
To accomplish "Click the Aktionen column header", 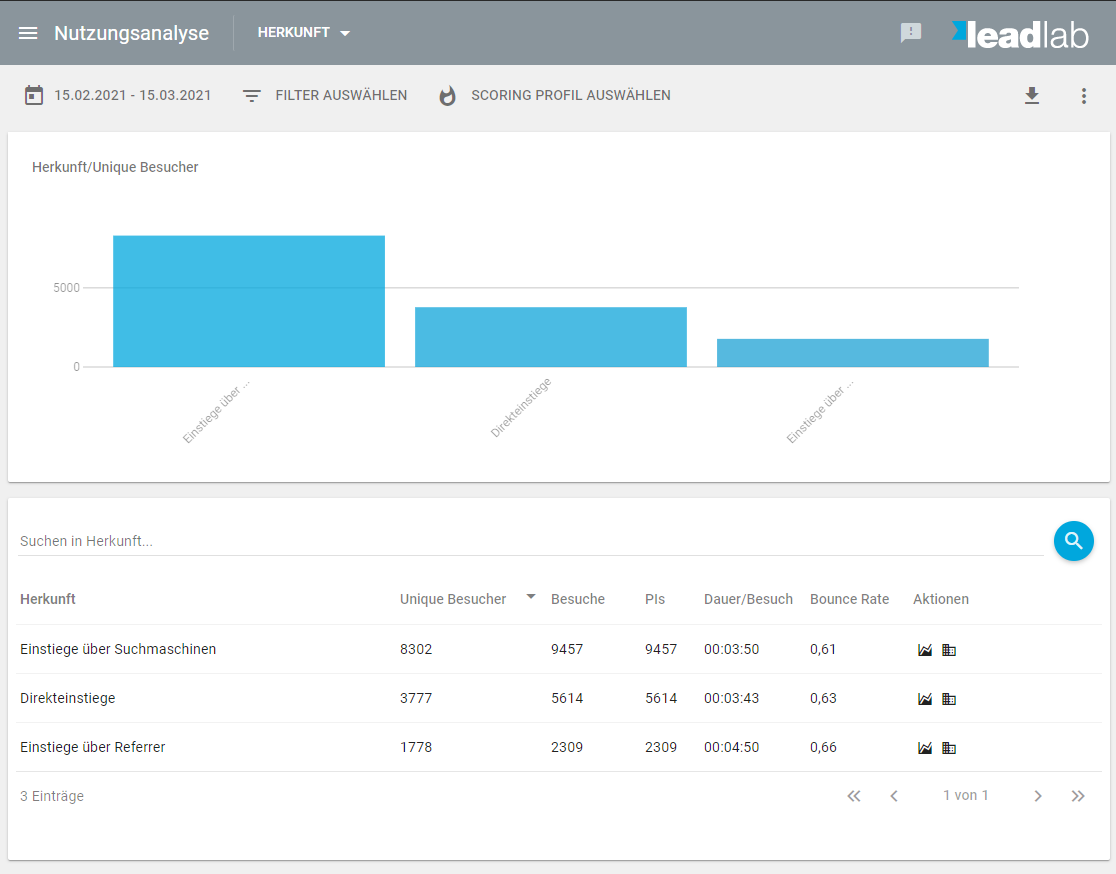I will click(x=941, y=599).
